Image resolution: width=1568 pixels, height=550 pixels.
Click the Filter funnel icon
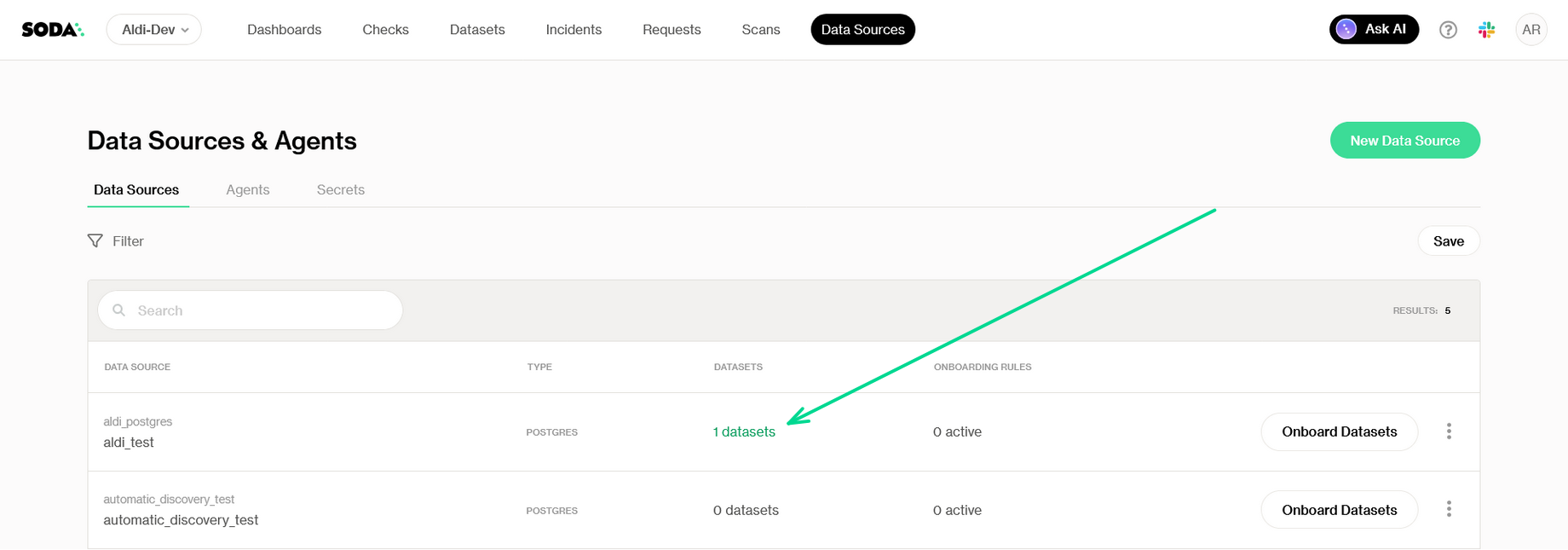[95, 241]
